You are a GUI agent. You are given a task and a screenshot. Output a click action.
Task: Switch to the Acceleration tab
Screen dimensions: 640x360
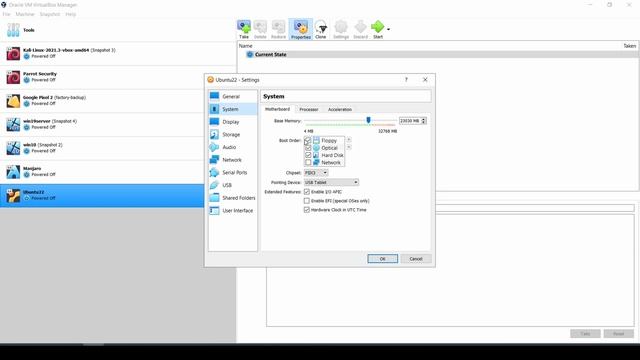(340, 109)
